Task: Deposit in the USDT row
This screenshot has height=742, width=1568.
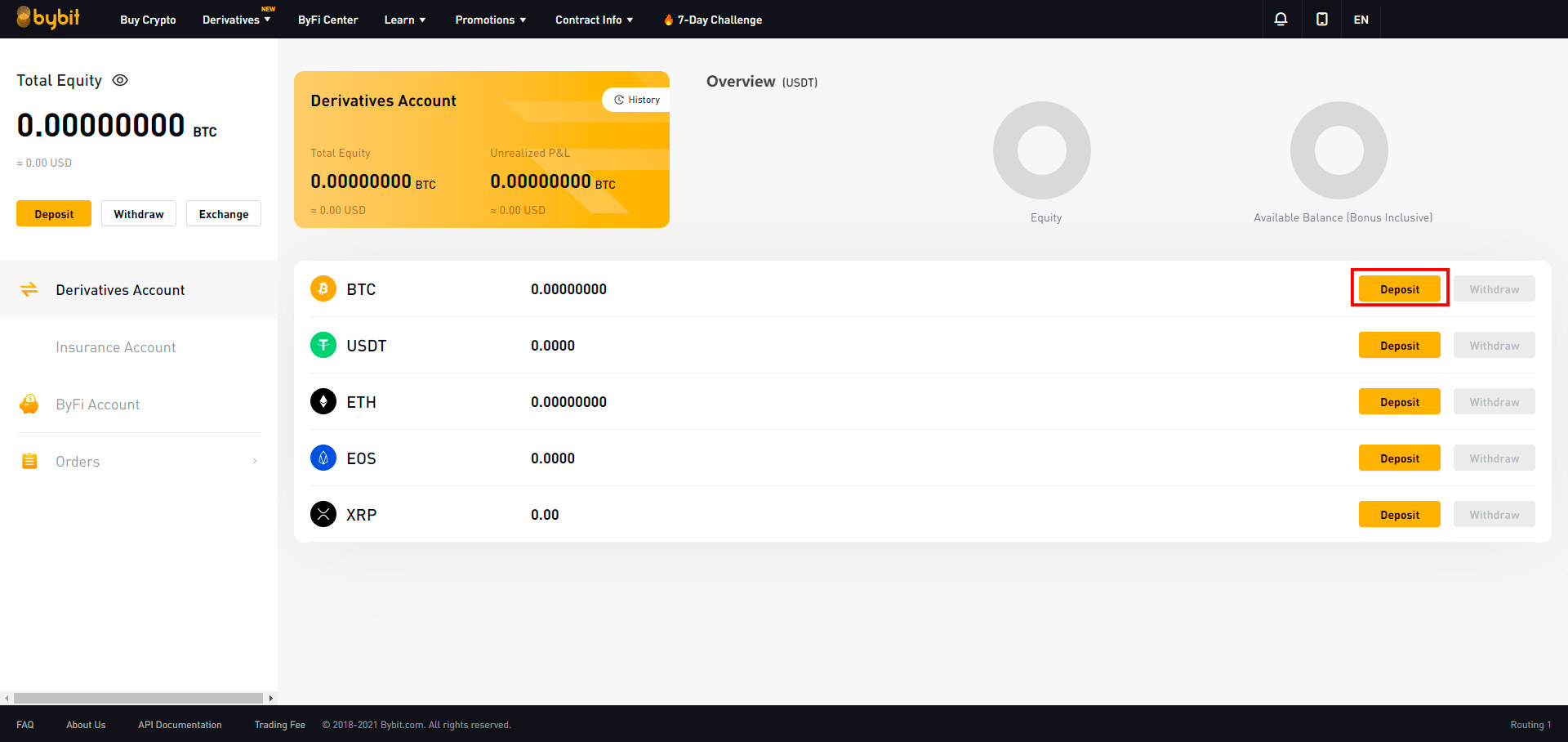Action: tap(1400, 345)
